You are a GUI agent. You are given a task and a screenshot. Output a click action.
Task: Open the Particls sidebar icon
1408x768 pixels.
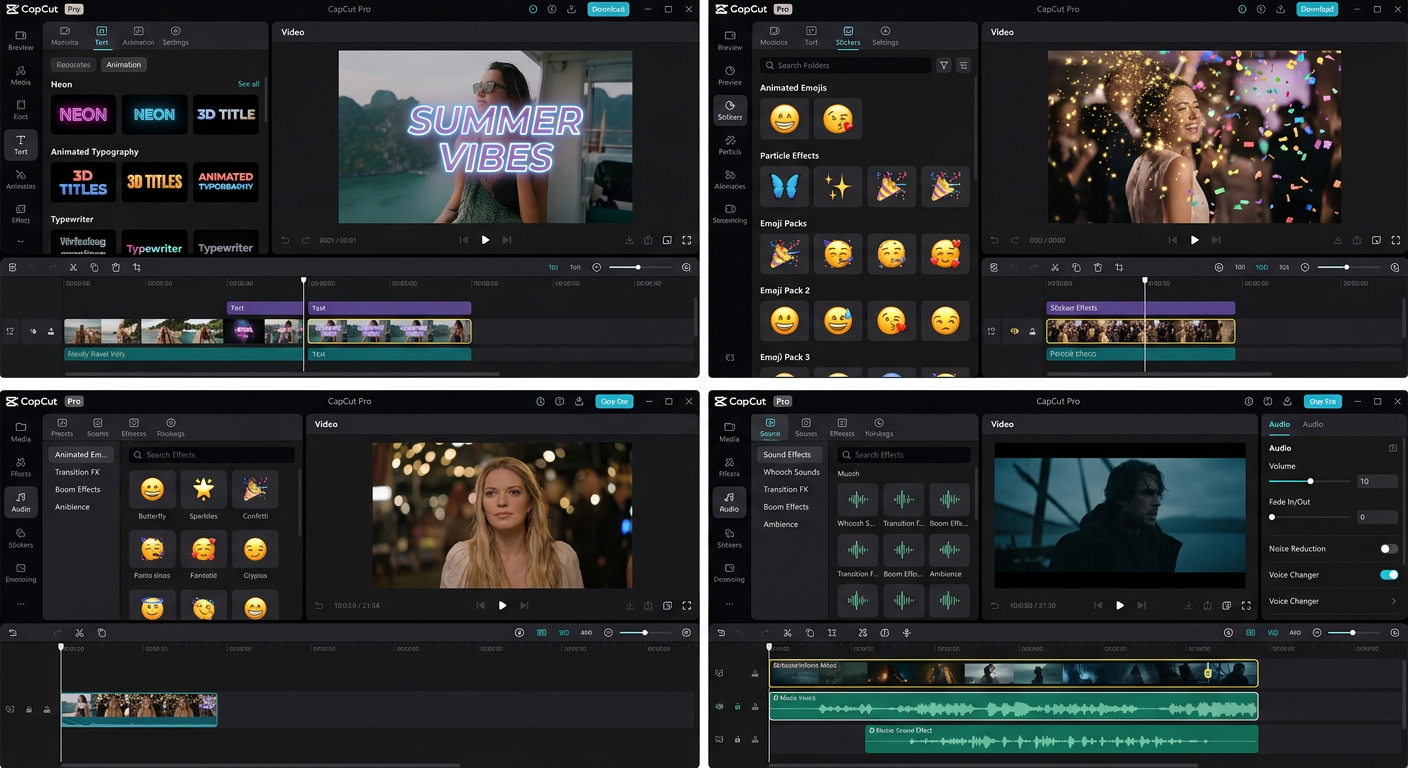pos(730,145)
